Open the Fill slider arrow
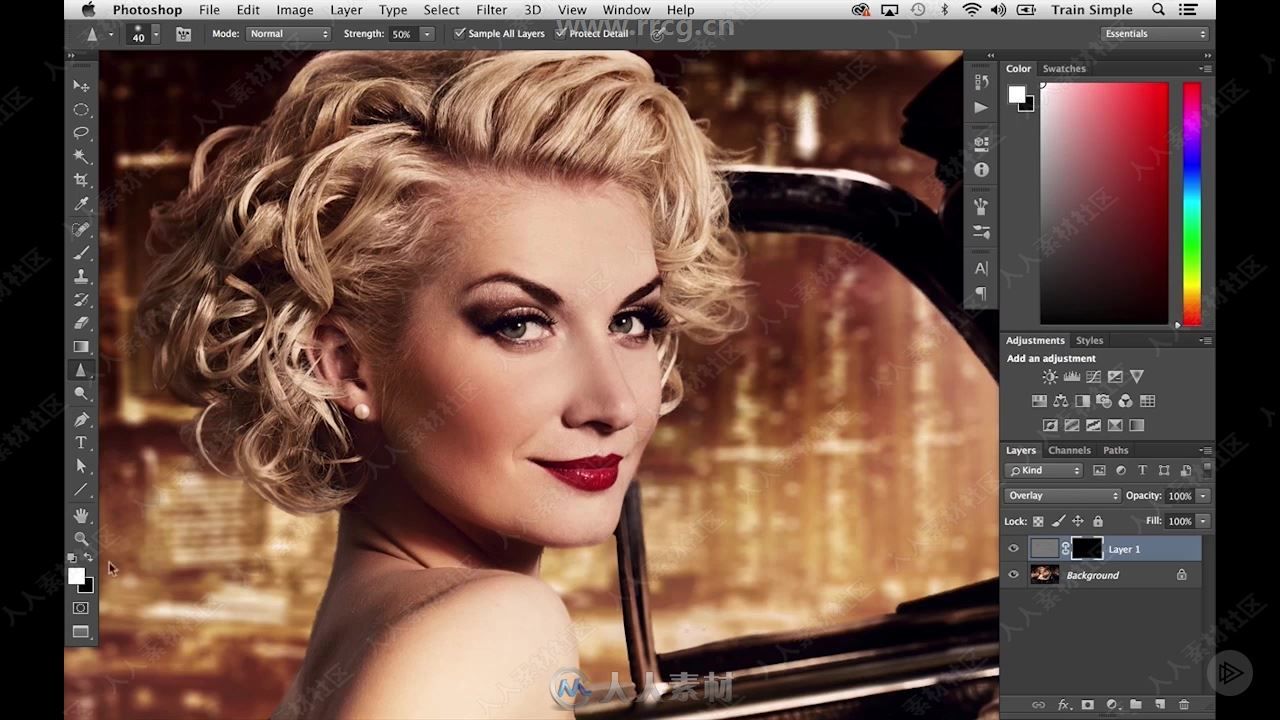Screen dimensions: 1280x720 1203,521
